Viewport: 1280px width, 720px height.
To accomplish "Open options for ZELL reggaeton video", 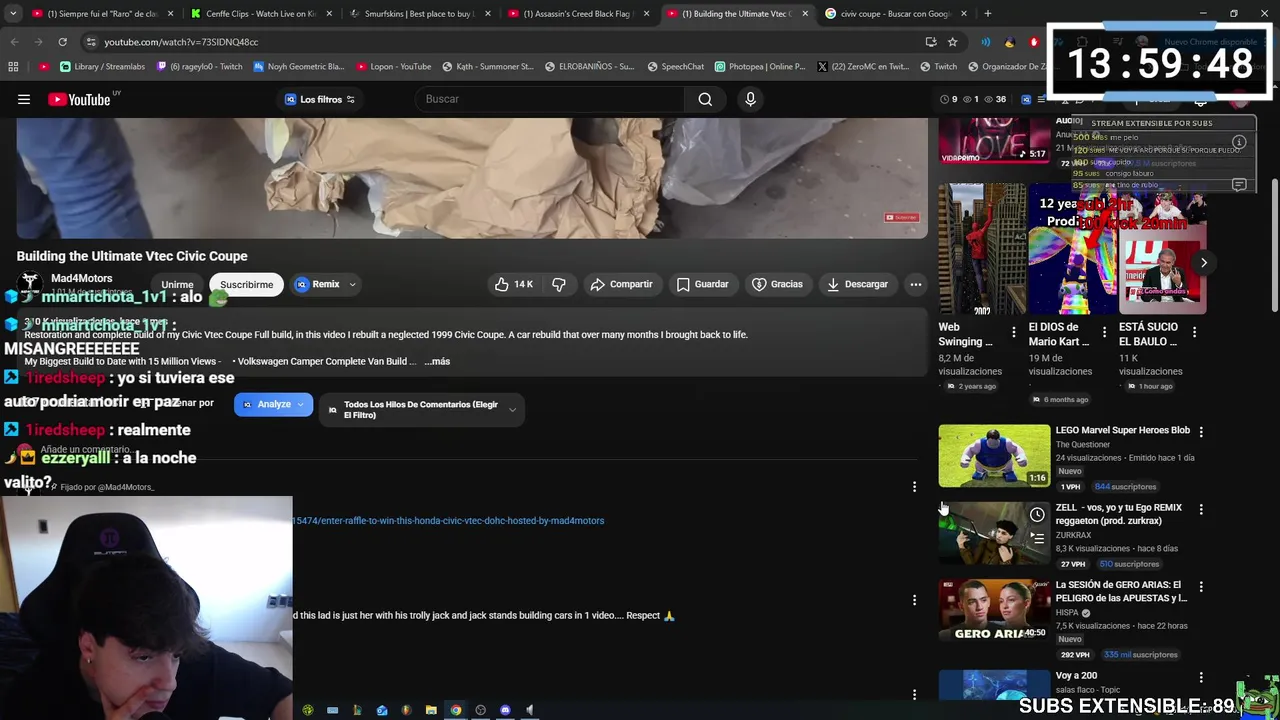I will tap(1201, 509).
